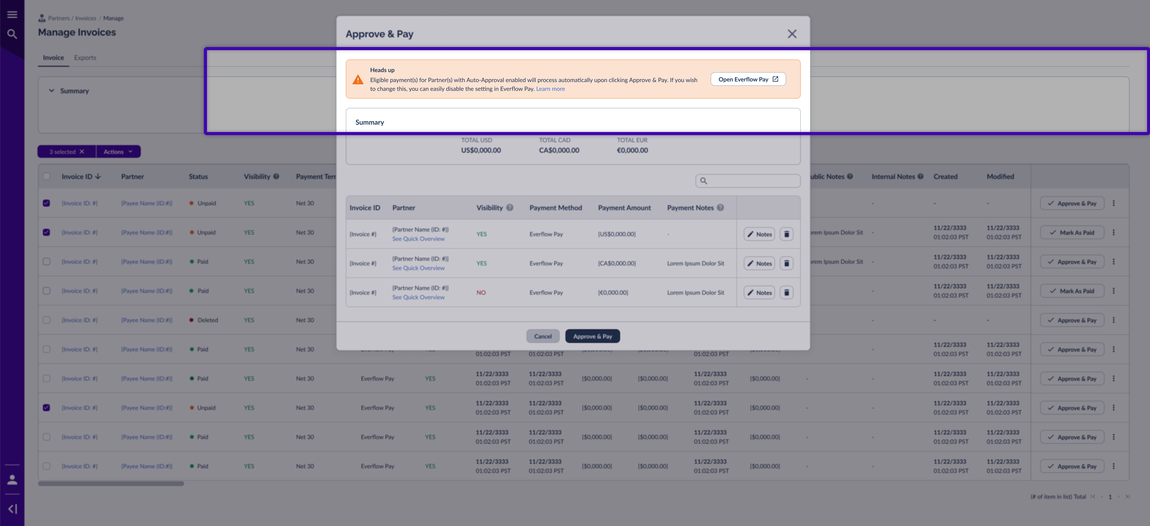This screenshot has width=1150, height=526.
Task: Click the Created column header
Action: (945, 177)
